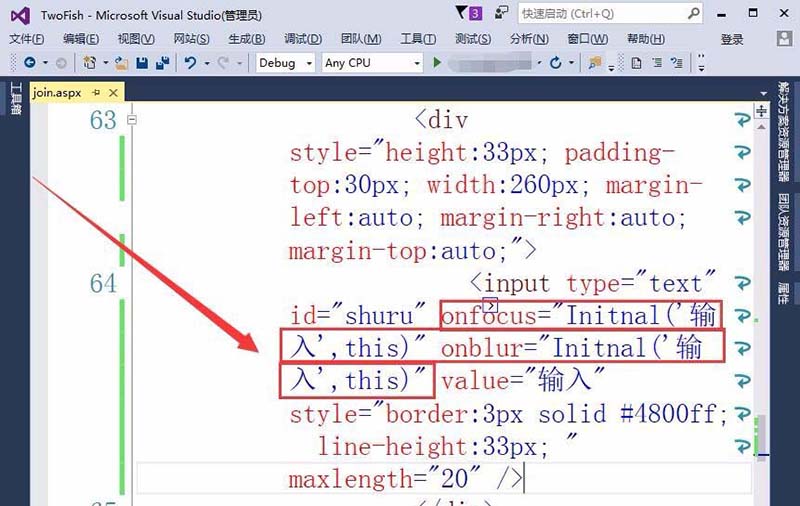Click line number 63 in margin

103,120
